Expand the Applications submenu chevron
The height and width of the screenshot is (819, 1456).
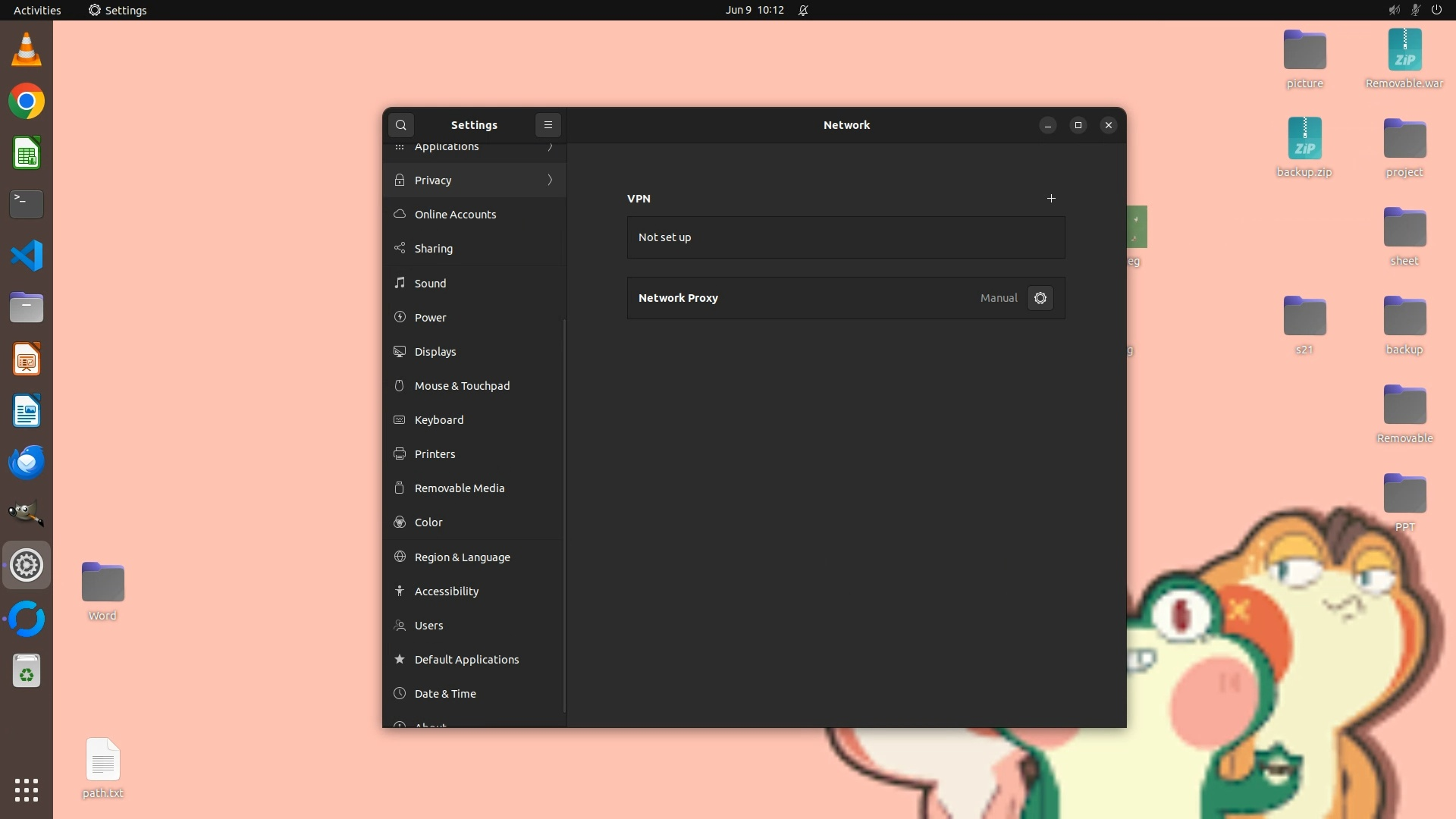550,147
